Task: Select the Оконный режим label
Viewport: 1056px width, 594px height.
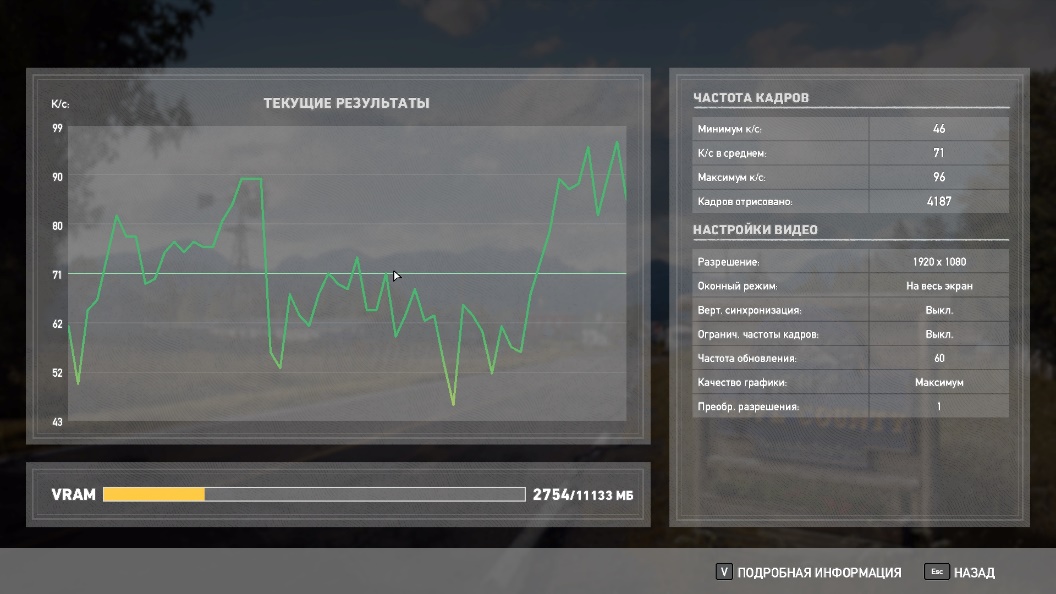Action: click(737, 286)
